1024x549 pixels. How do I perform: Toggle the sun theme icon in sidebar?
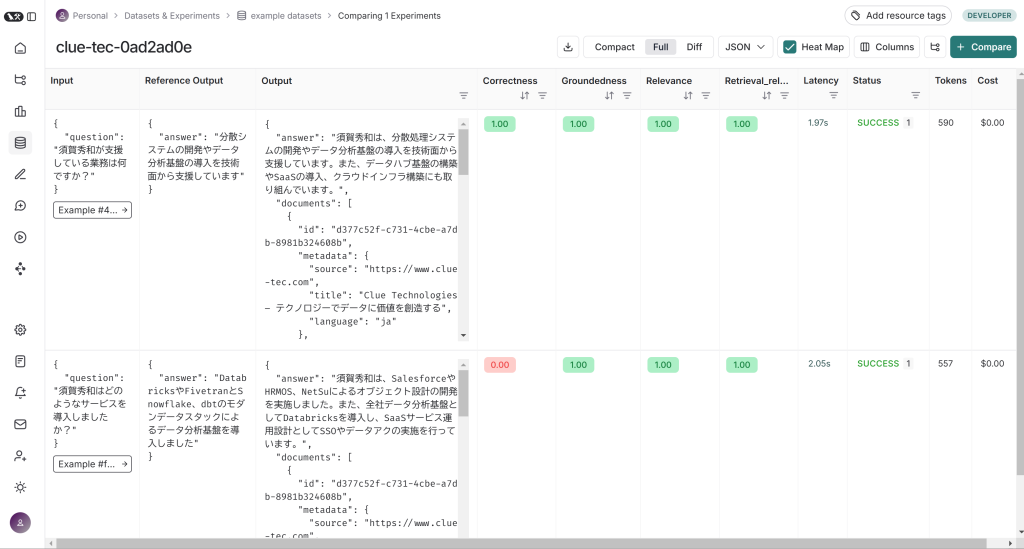point(20,487)
